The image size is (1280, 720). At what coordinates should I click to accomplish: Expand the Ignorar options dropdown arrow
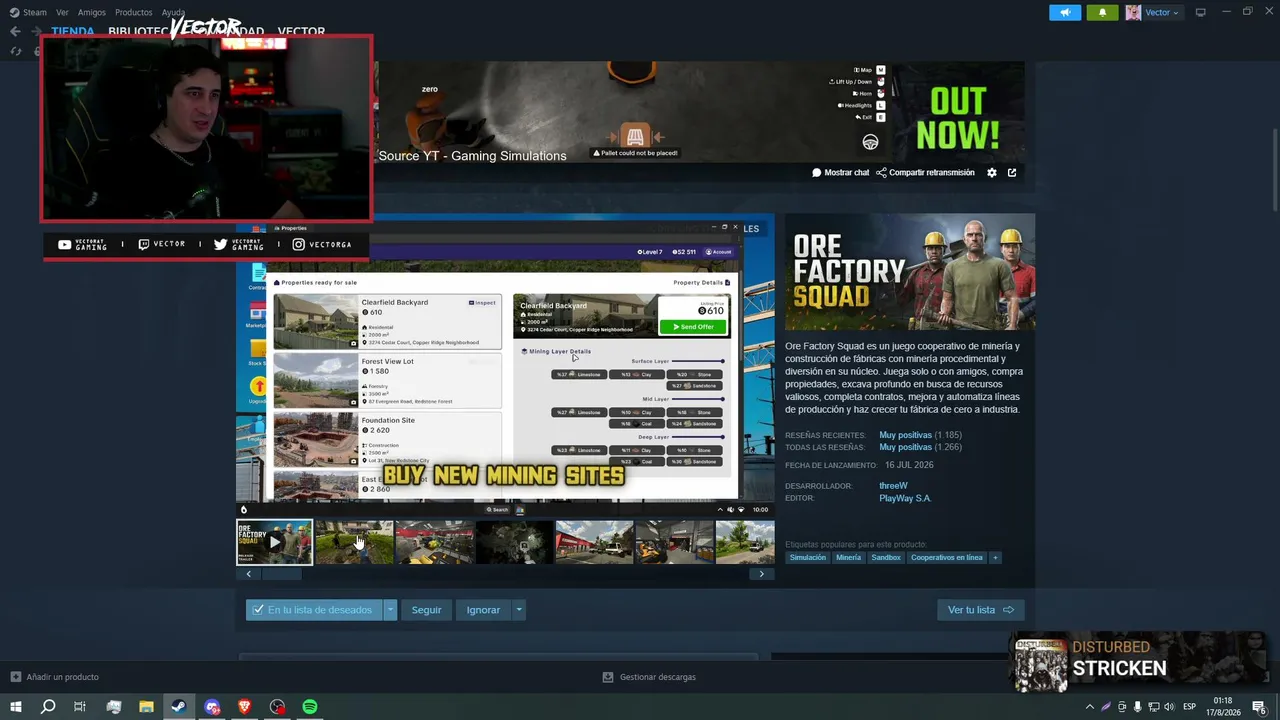518,610
